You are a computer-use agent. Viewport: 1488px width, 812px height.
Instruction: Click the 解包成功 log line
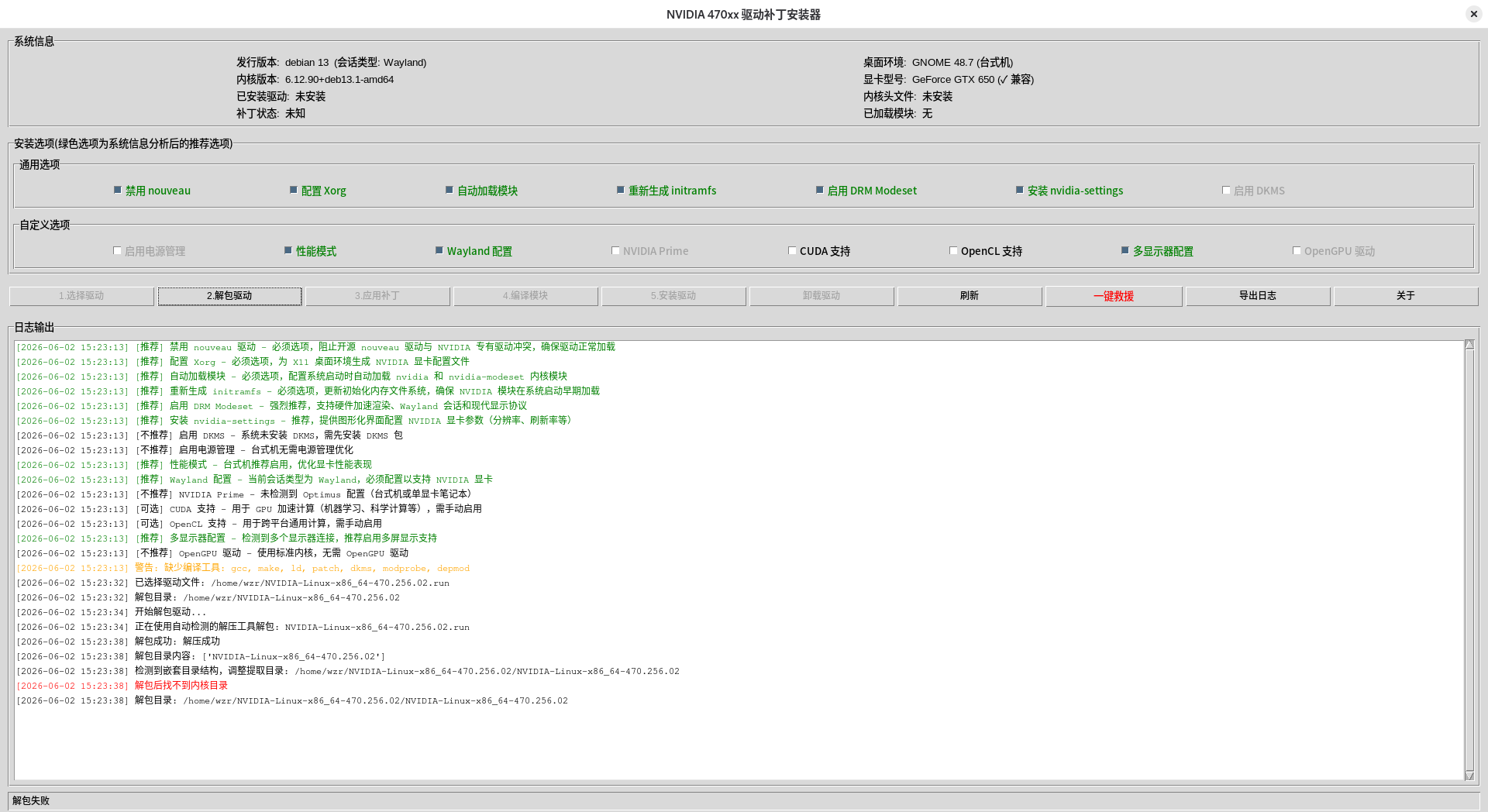pyautogui.click(x=119, y=642)
